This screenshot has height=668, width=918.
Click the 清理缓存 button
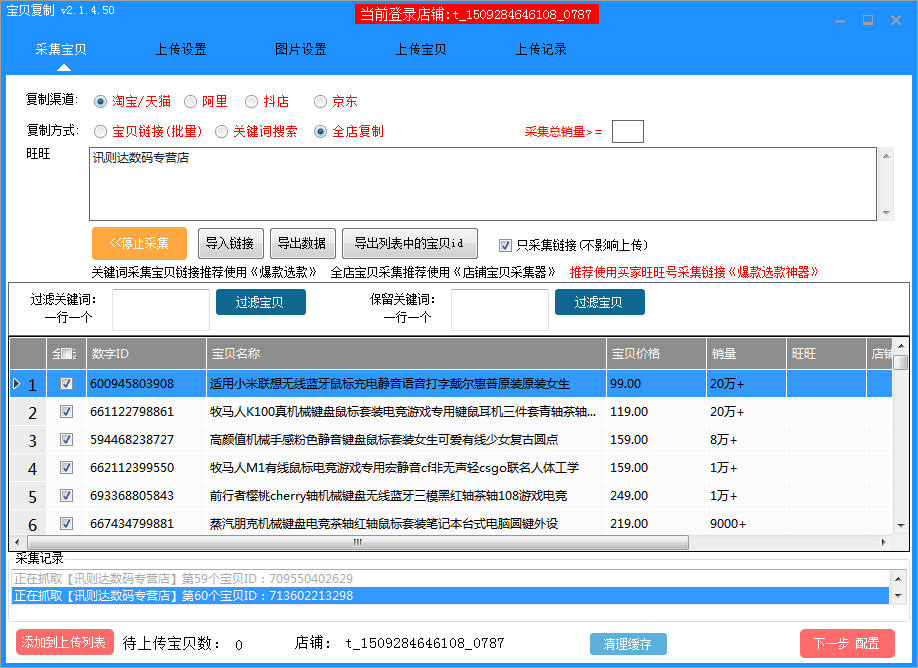click(628, 643)
